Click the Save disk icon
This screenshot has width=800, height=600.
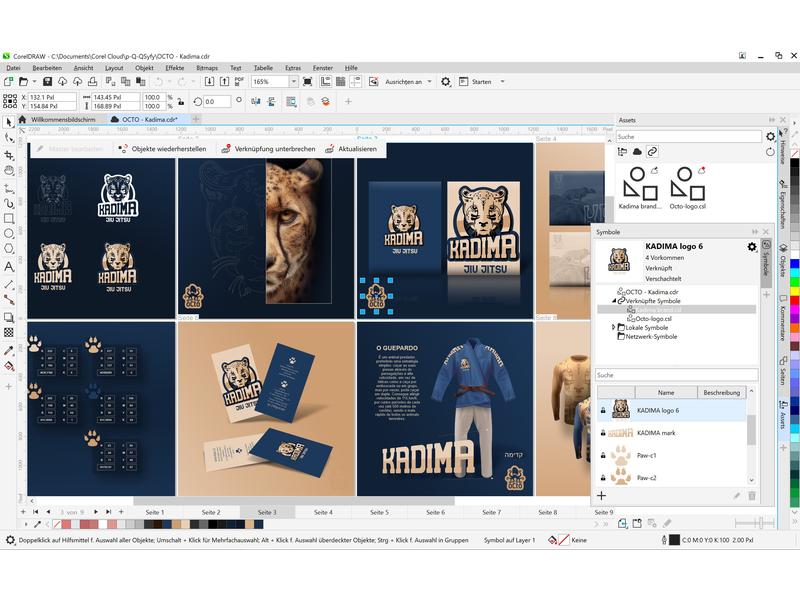47,82
